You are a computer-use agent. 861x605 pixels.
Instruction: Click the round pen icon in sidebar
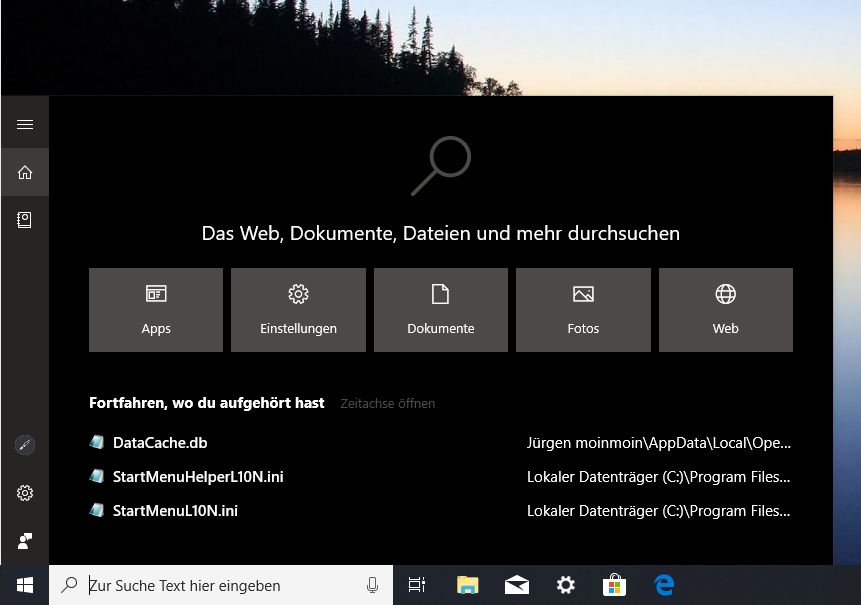(x=25, y=445)
